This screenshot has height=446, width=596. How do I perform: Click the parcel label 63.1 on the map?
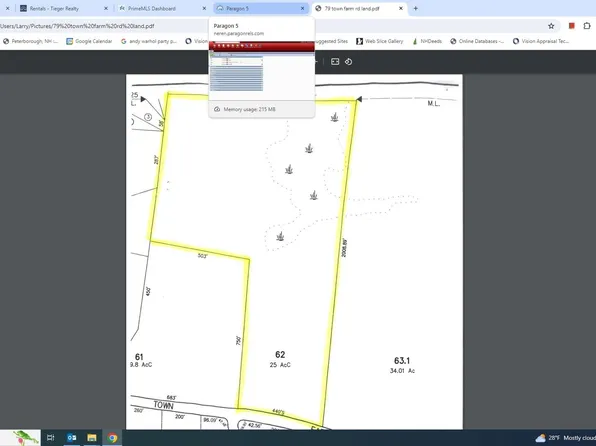click(402, 360)
